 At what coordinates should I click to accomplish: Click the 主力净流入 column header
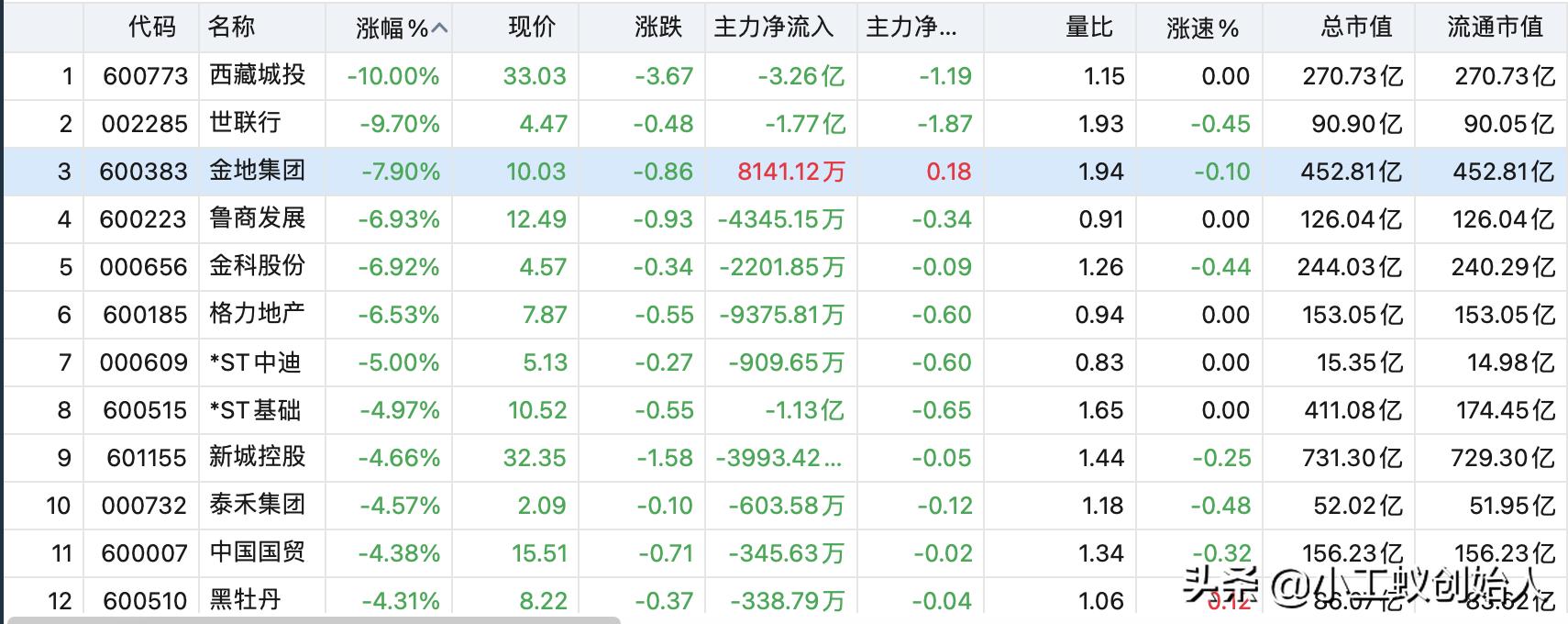pos(774,28)
